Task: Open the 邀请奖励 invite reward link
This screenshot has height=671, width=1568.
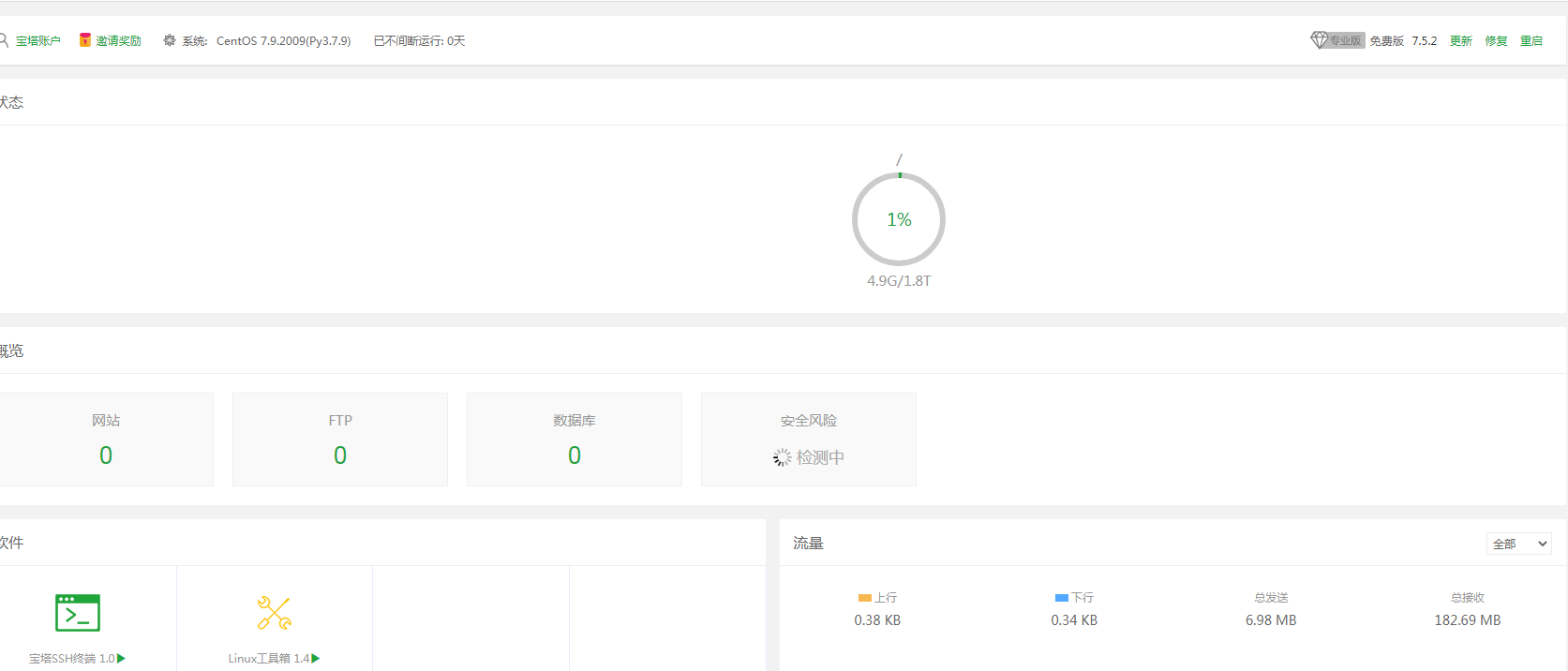Action: click(118, 41)
